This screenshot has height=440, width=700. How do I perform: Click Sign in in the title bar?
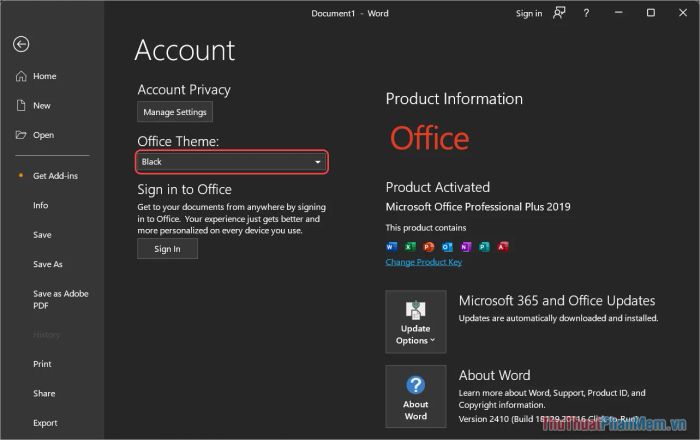(529, 13)
